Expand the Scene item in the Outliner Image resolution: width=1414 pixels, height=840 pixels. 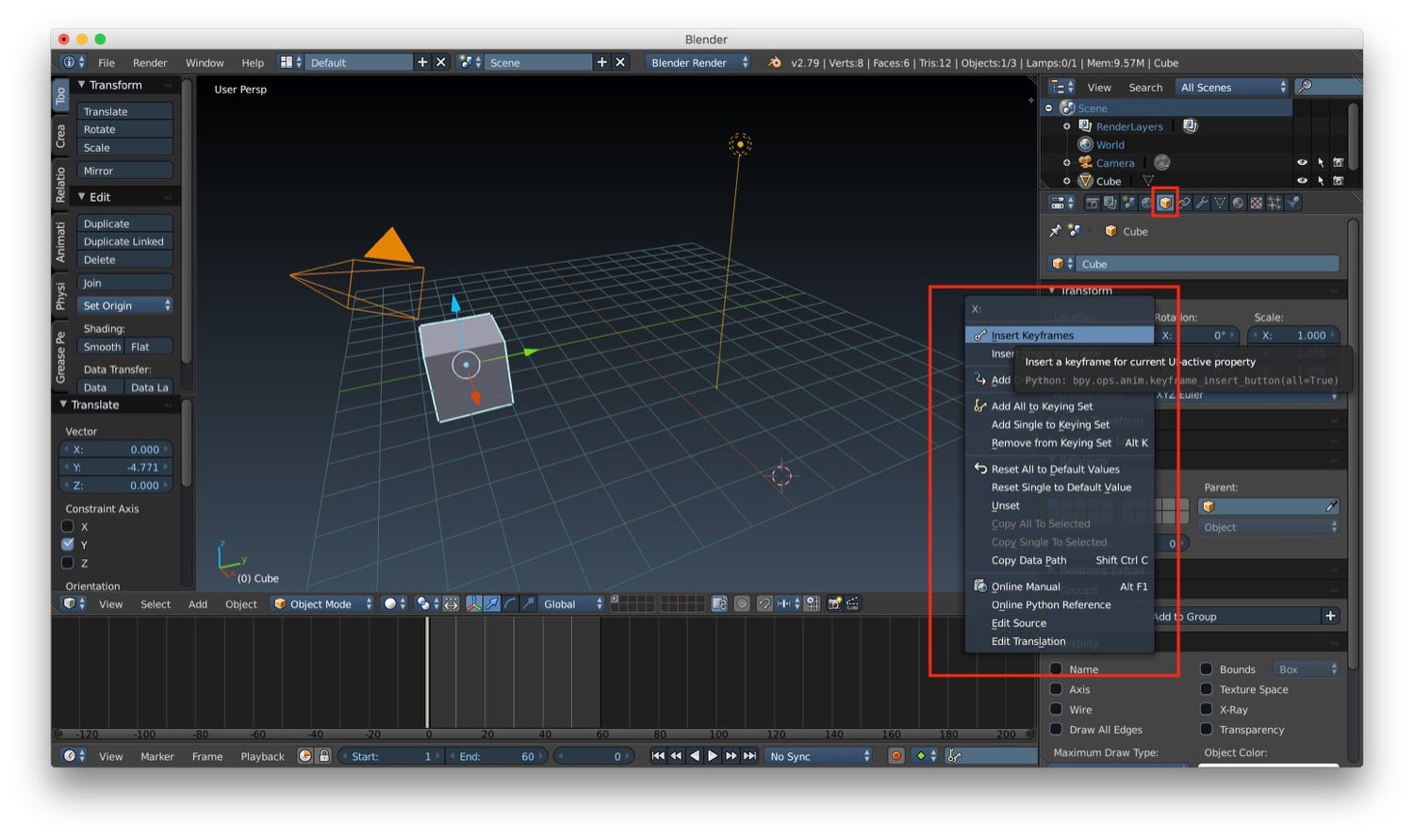coord(1048,107)
